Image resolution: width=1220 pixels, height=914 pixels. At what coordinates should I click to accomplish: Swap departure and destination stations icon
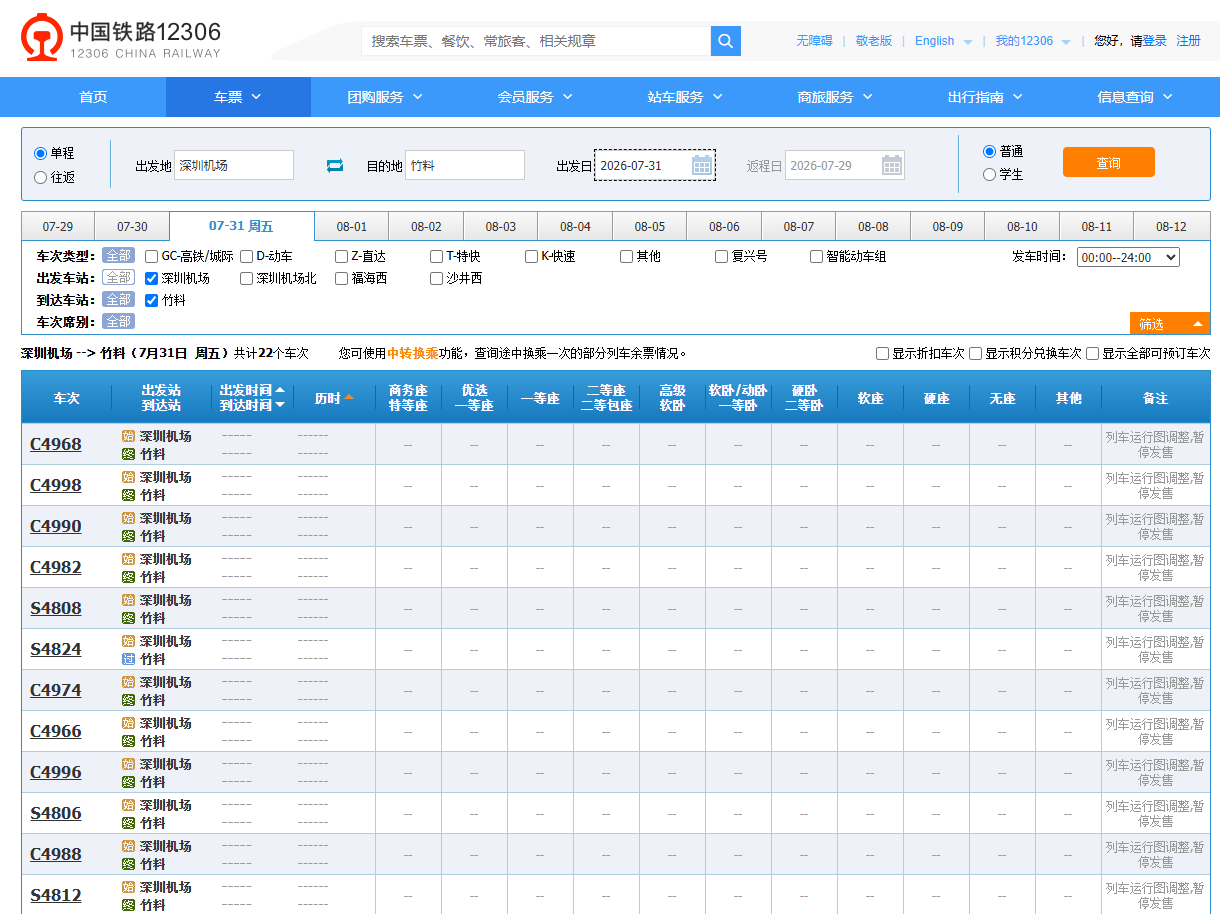click(x=335, y=166)
